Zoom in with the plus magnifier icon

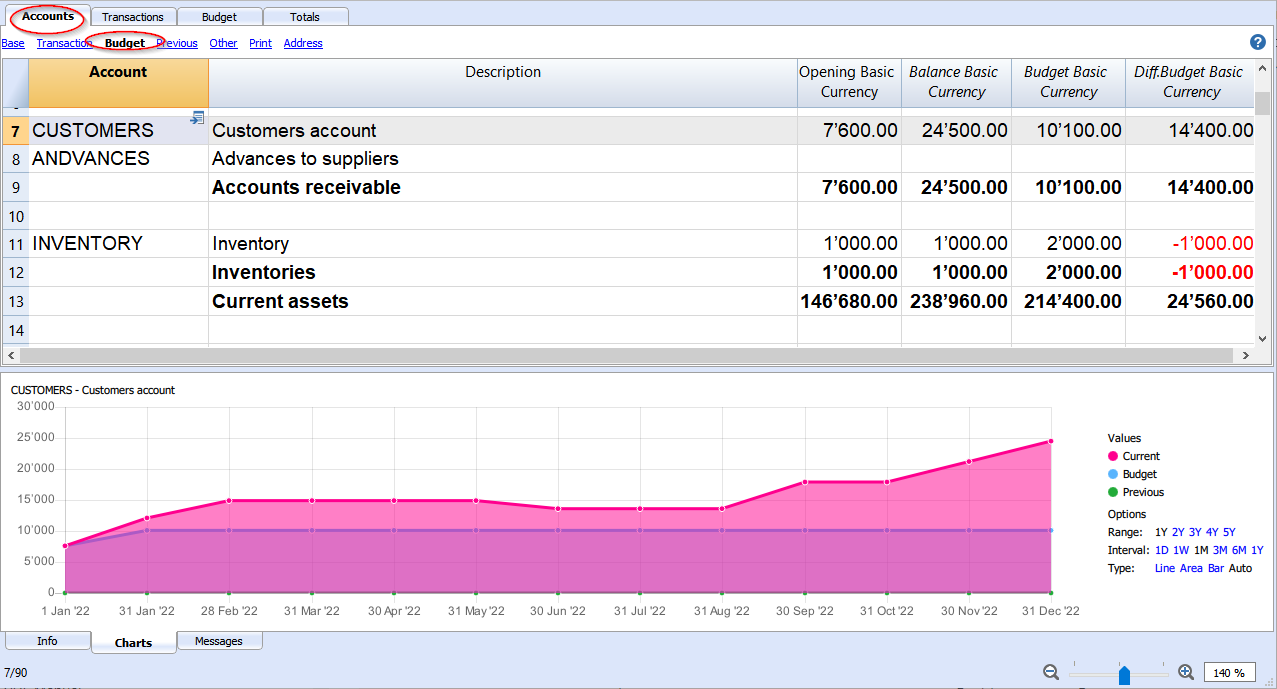click(x=1186, y=672)
